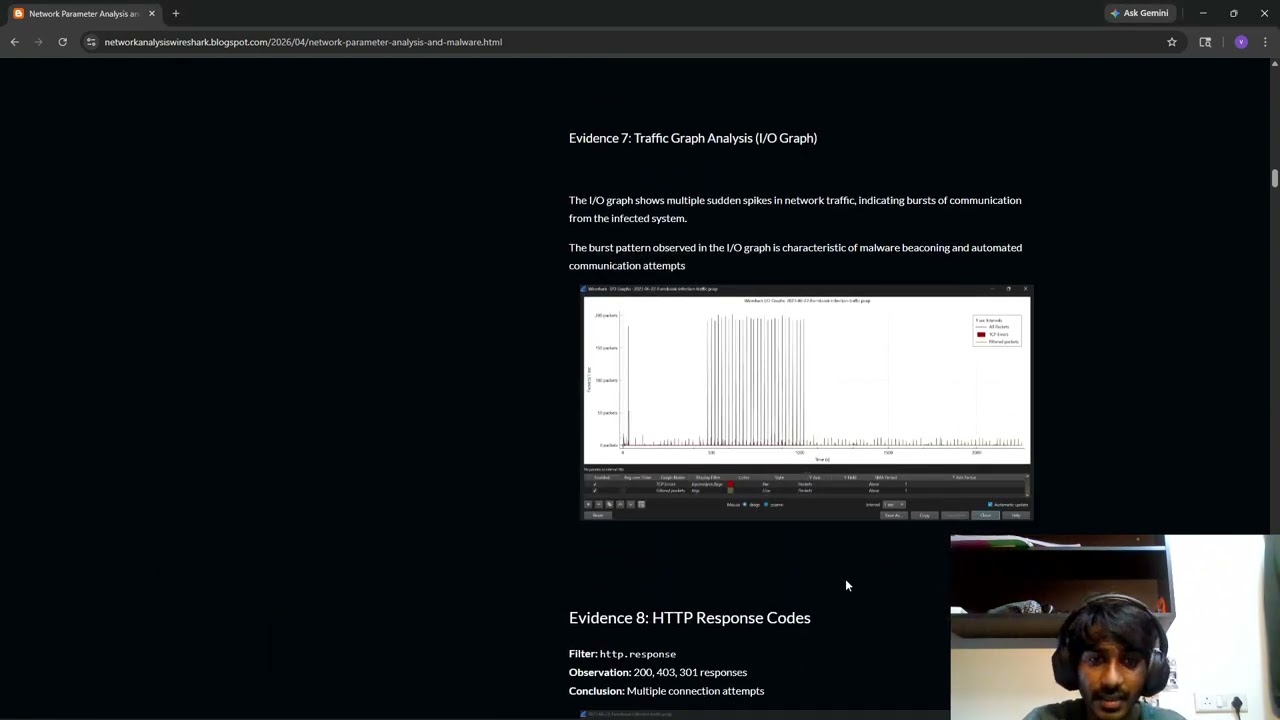Click the 'Filter: http.response' line
This screenshot has width=1280, height=720.
coord(622,654)
